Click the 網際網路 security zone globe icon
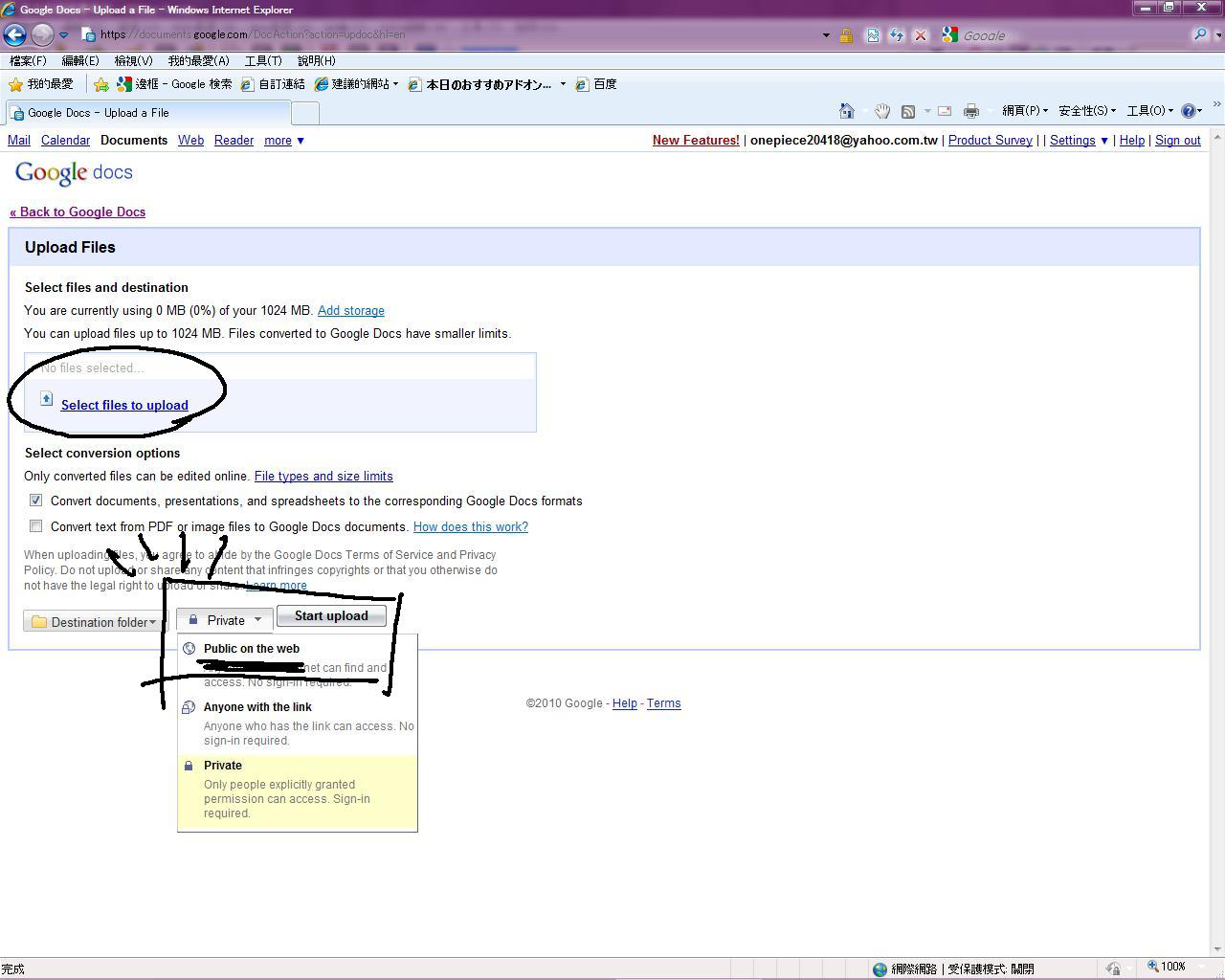1225x980 pixels. (880, 969)
